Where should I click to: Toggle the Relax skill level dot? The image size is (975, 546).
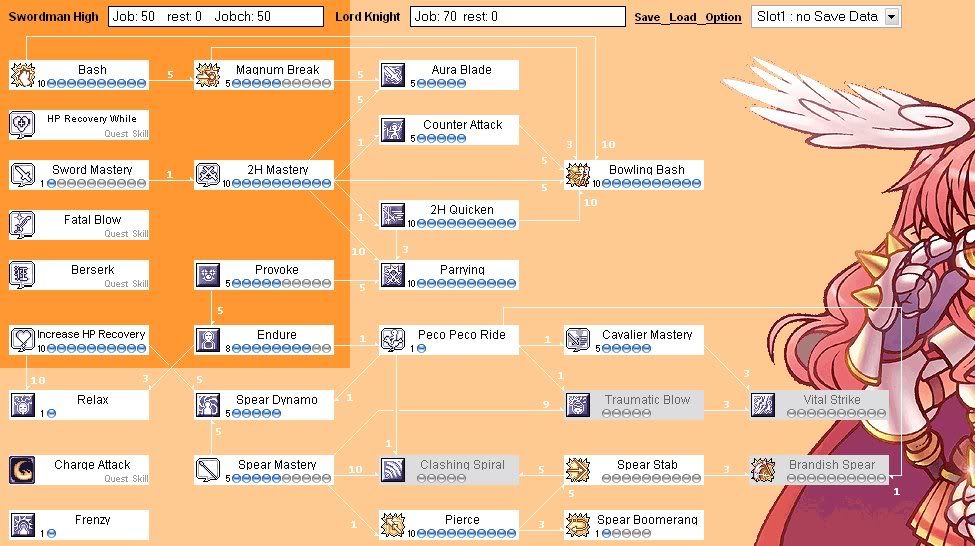click(x=51, y=413)
